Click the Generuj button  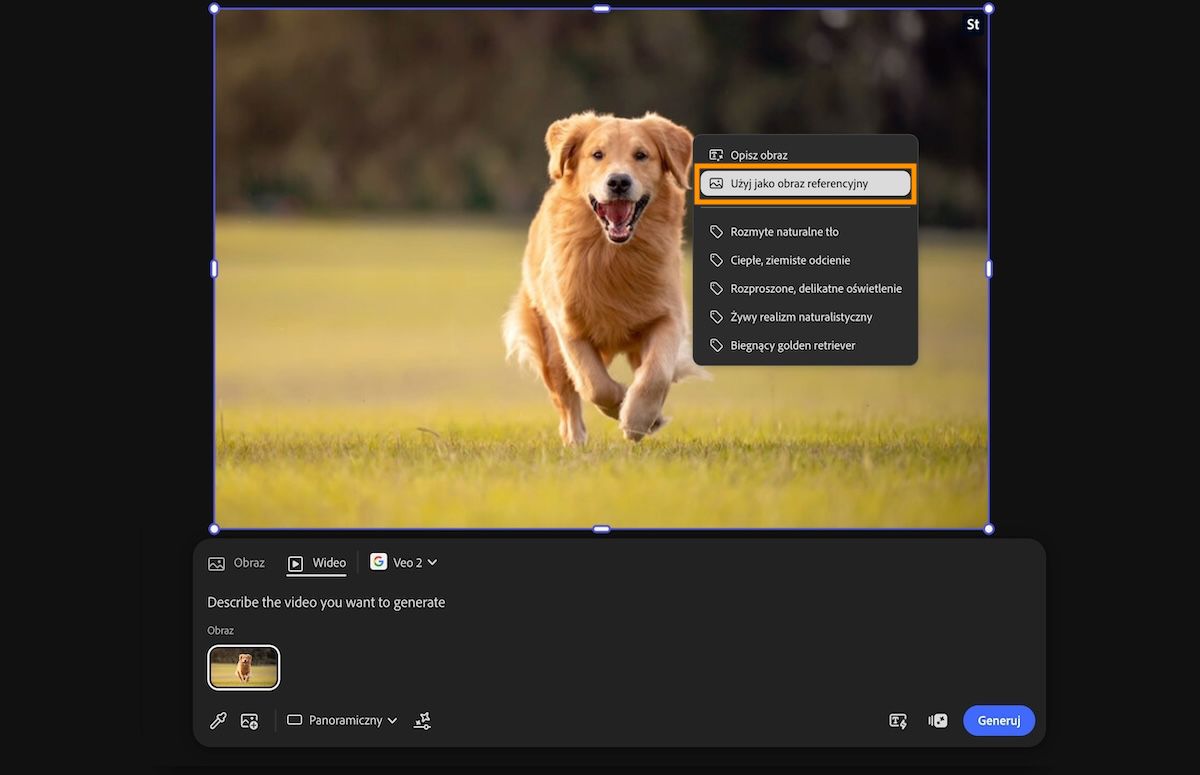(999, 720)
